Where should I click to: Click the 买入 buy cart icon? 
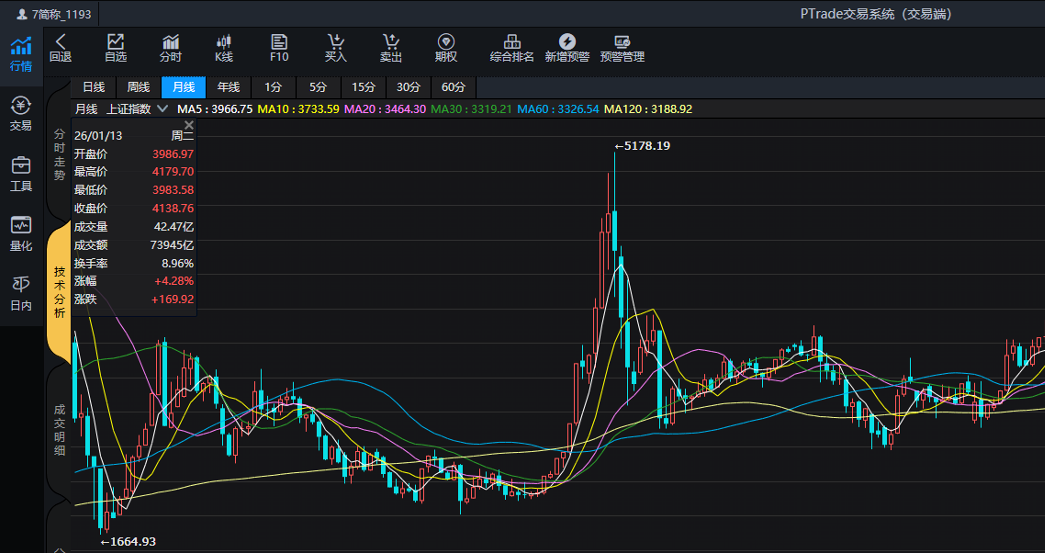pos(336,48)
